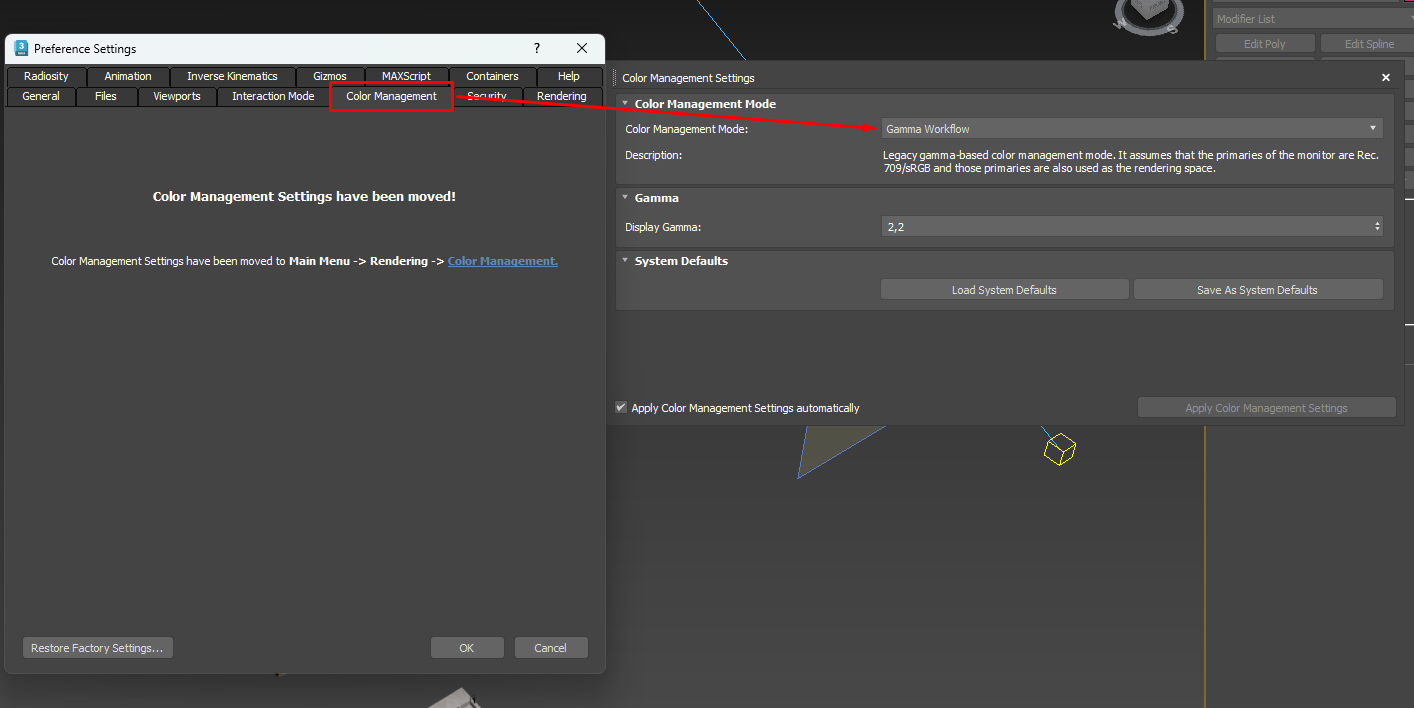Open the Security tab
This screenshot has height=708, width=1414.
click(487, 96)
